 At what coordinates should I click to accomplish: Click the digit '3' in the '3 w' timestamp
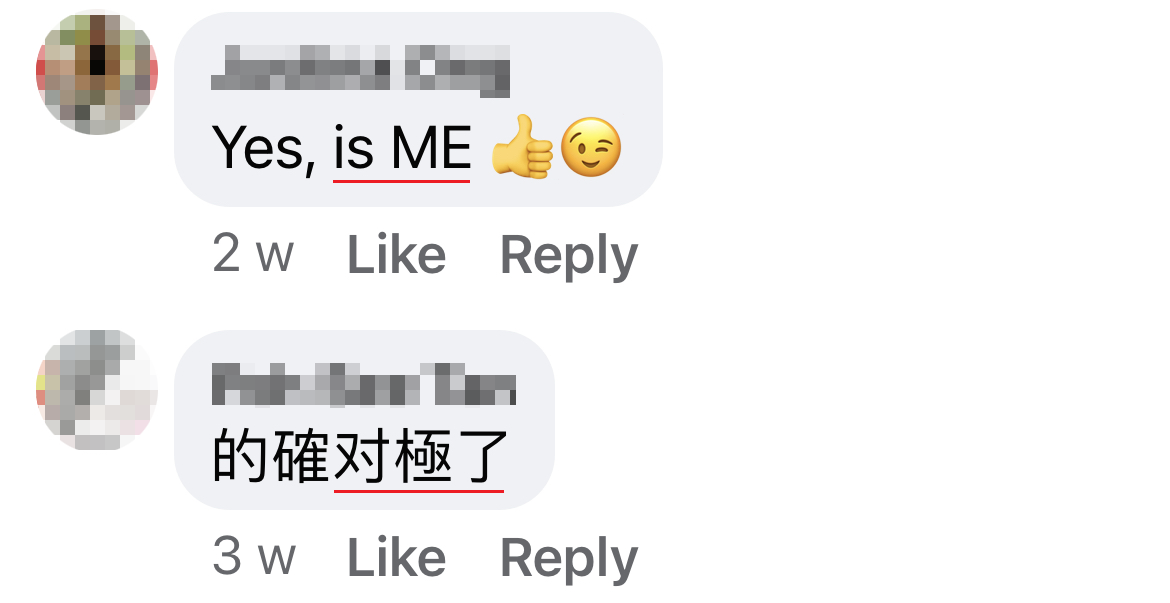tap(227, 556)
